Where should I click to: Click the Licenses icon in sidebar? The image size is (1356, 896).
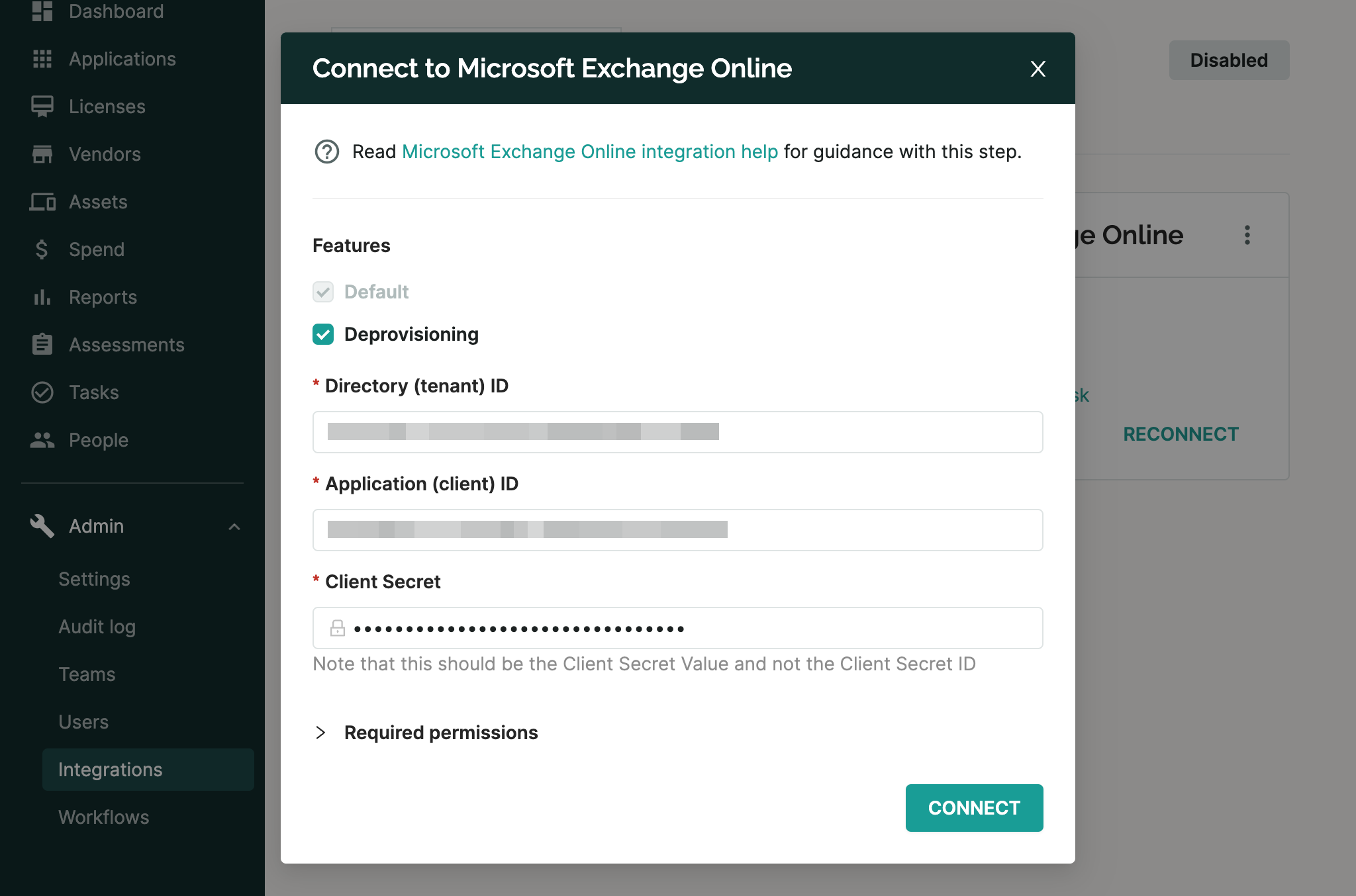point(42,107)
